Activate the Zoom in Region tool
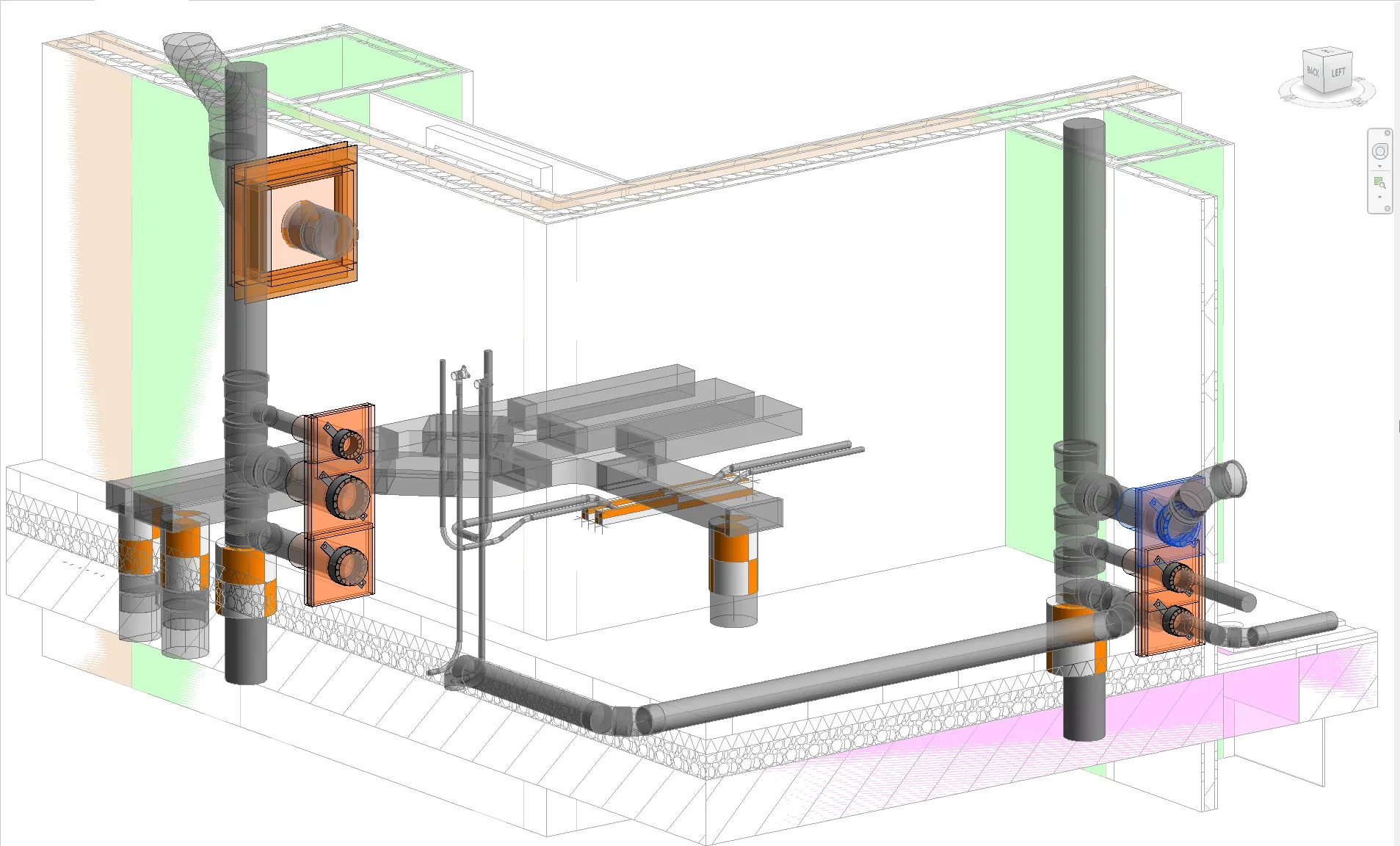Screen dimensions: 1400x846 [1380, 183]
